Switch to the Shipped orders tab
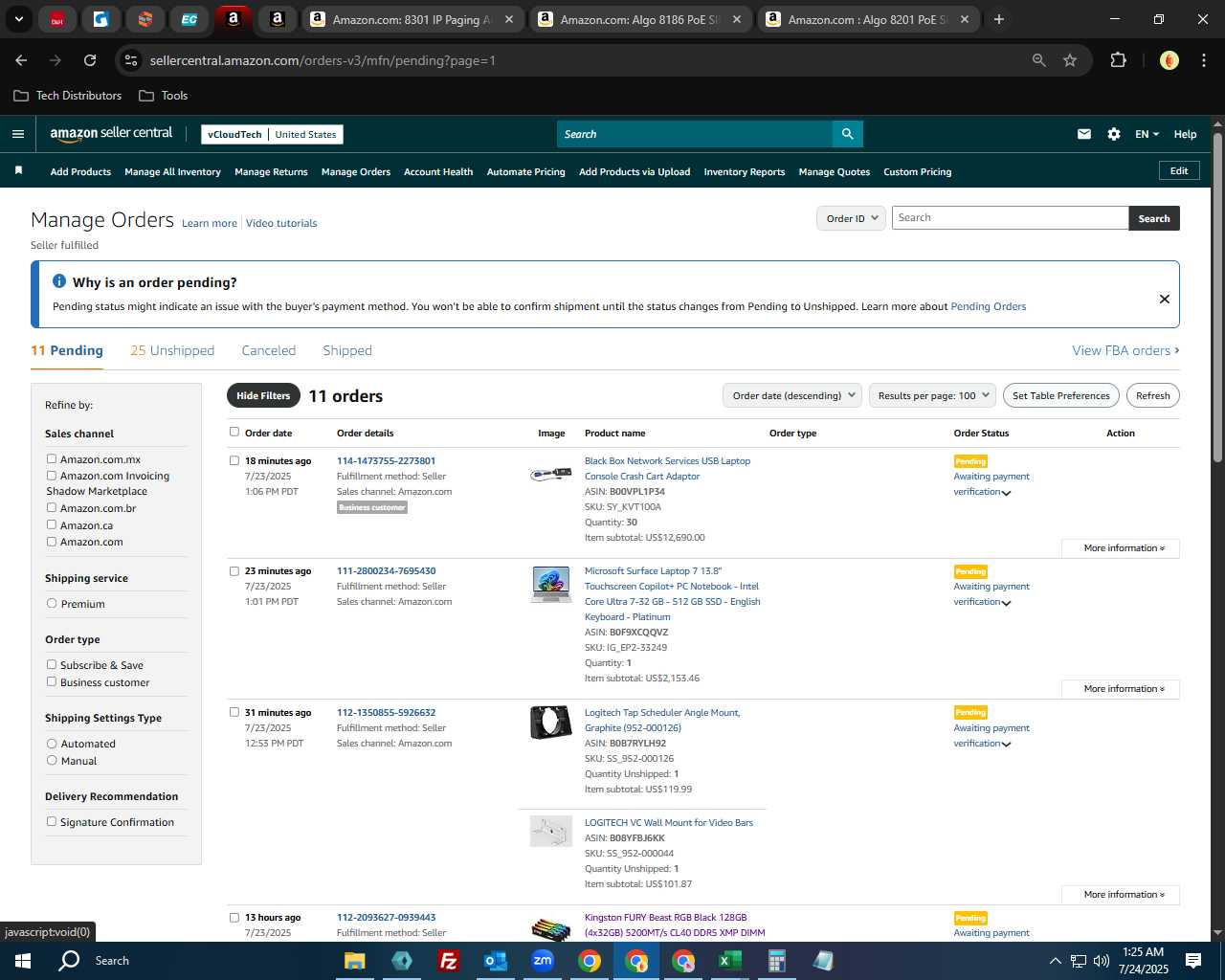1225x980 pixels. tap(347, 350)
